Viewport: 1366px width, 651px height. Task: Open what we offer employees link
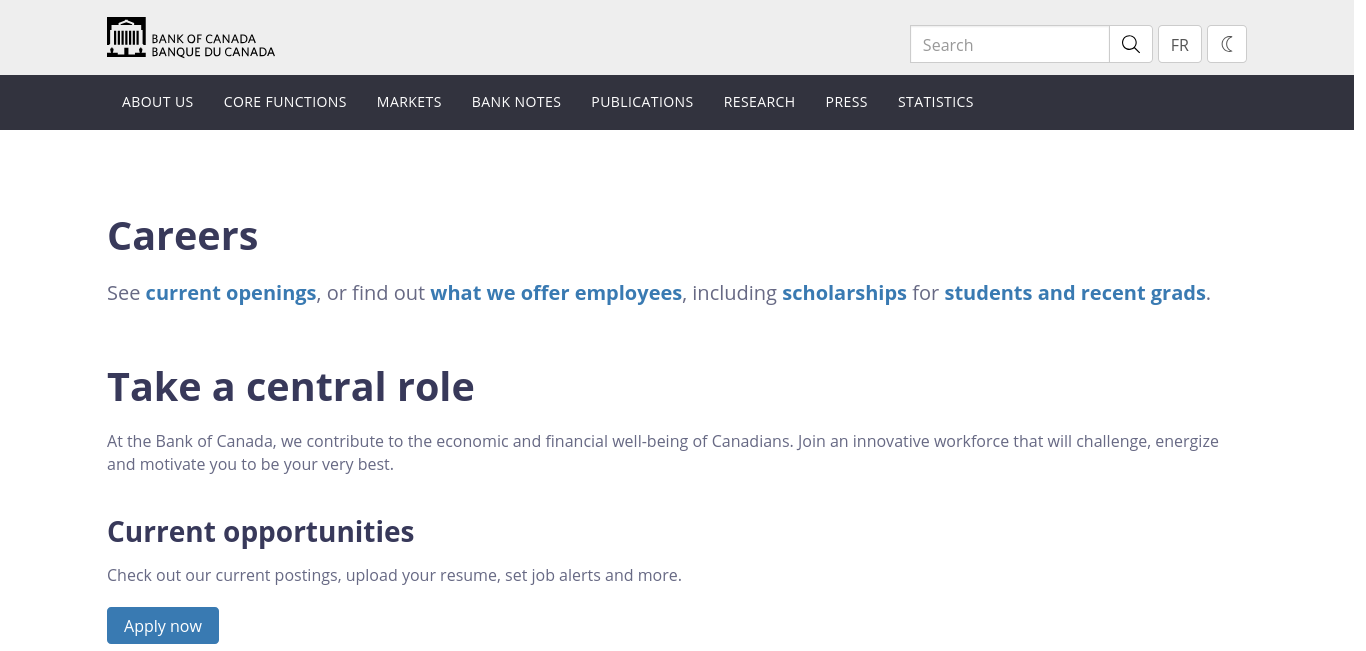(556, 293)
